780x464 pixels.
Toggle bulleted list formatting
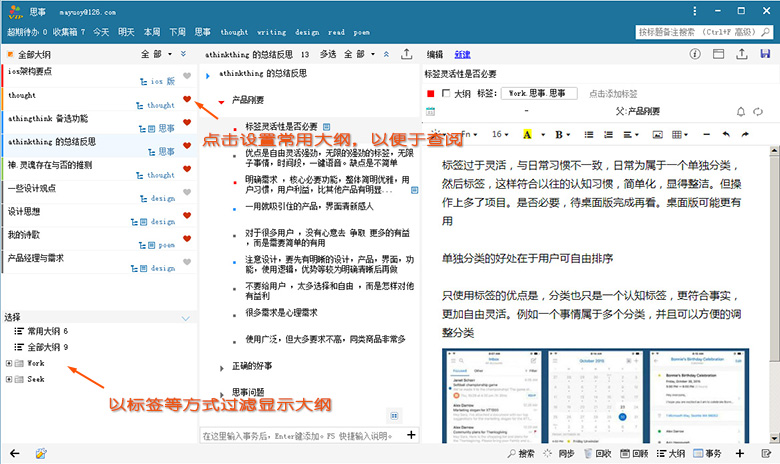click(590, 134)
